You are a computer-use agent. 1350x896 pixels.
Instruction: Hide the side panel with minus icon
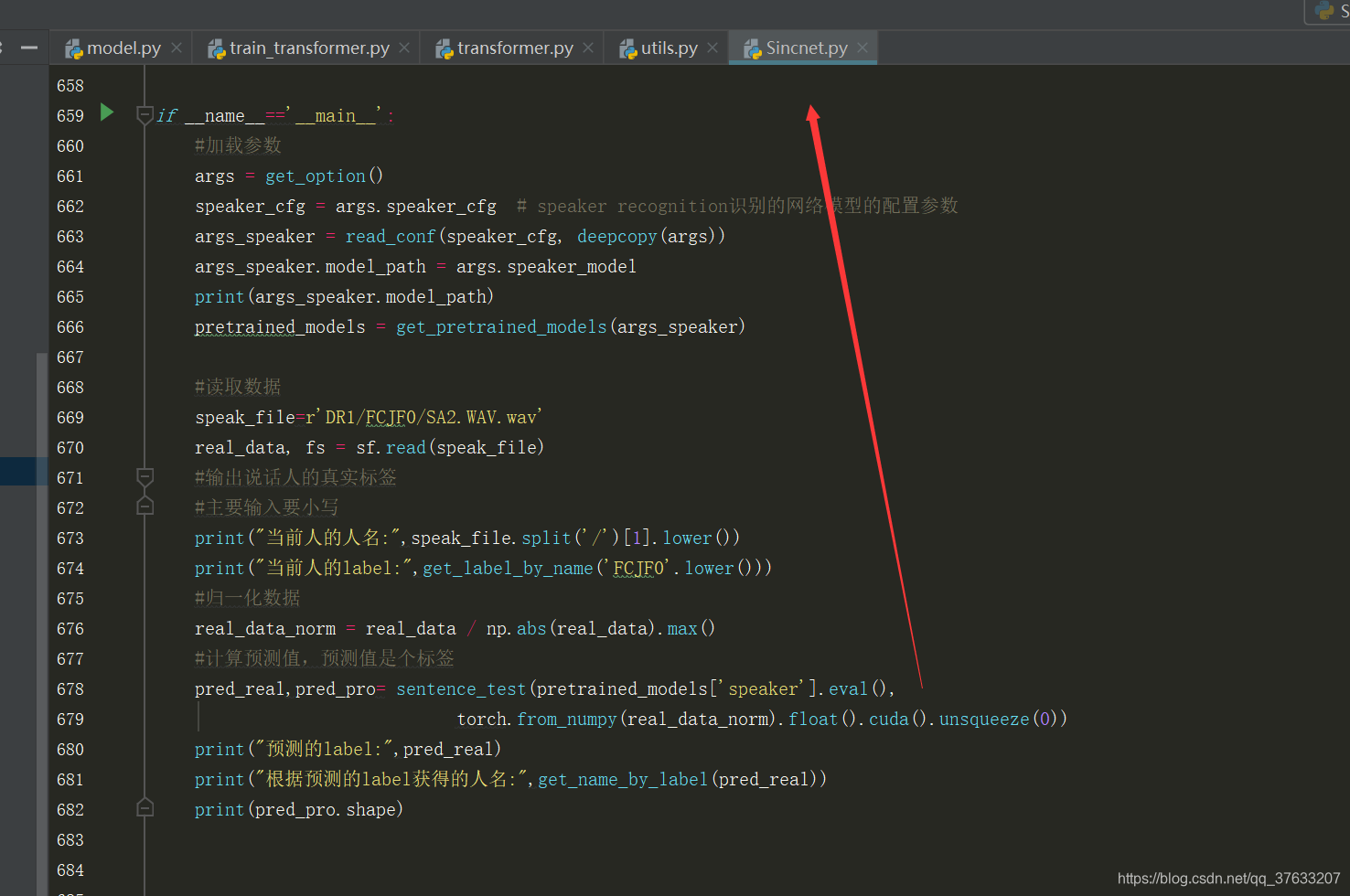tap(29, 48)
